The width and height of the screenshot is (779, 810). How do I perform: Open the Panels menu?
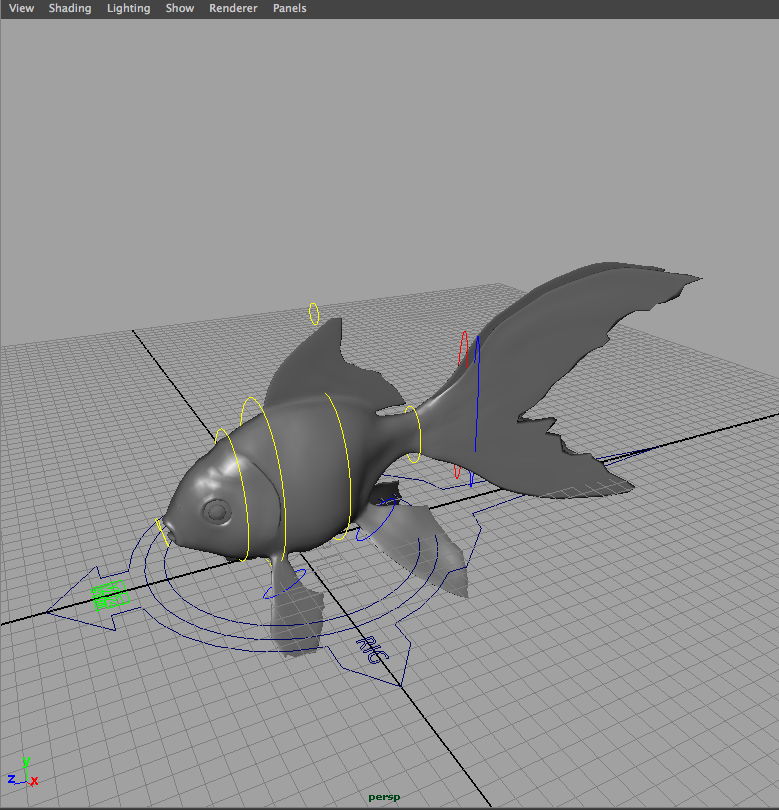pos(290,8)
